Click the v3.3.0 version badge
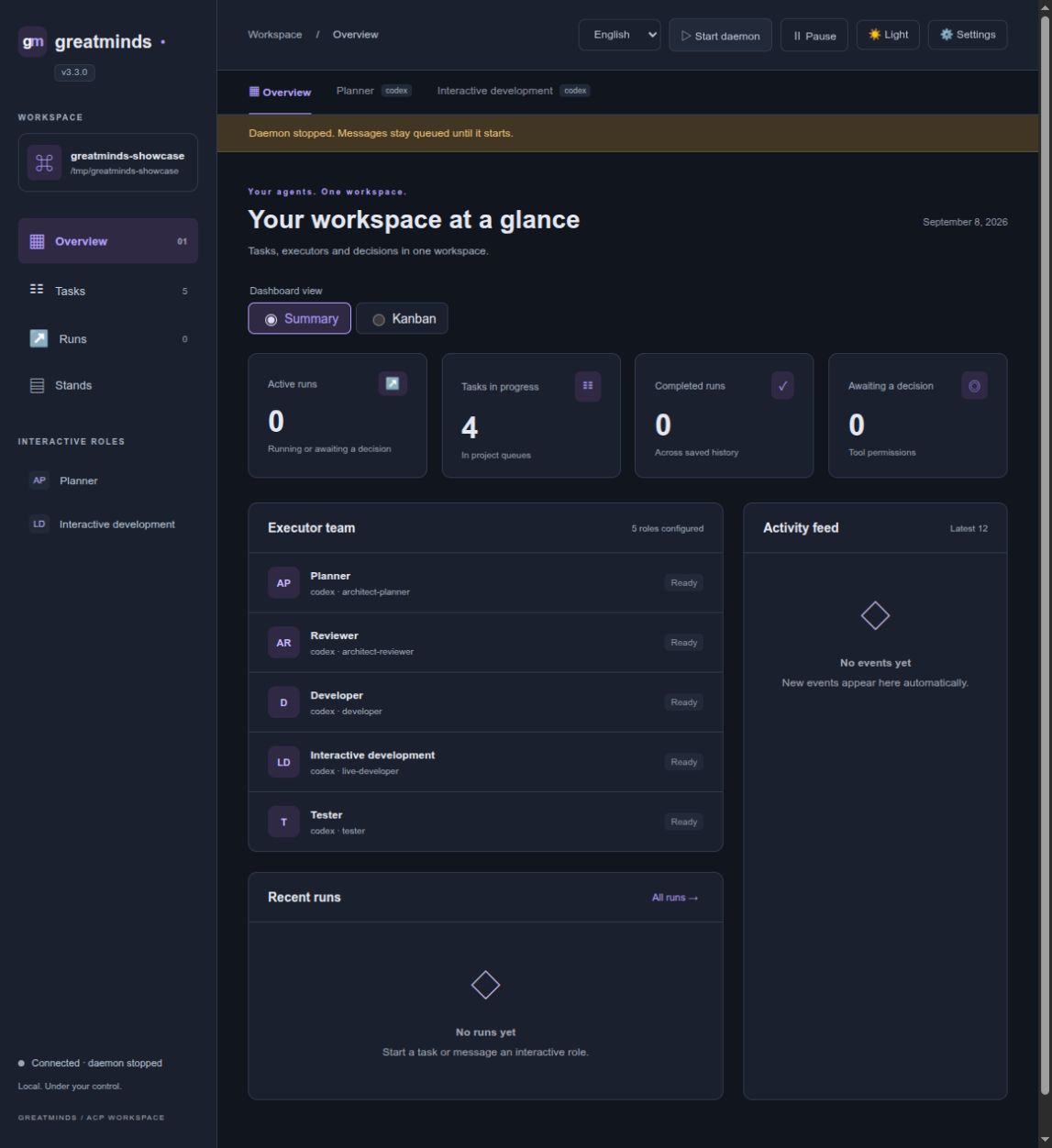Viewport: 1052px width, 1148px height. 74,72
